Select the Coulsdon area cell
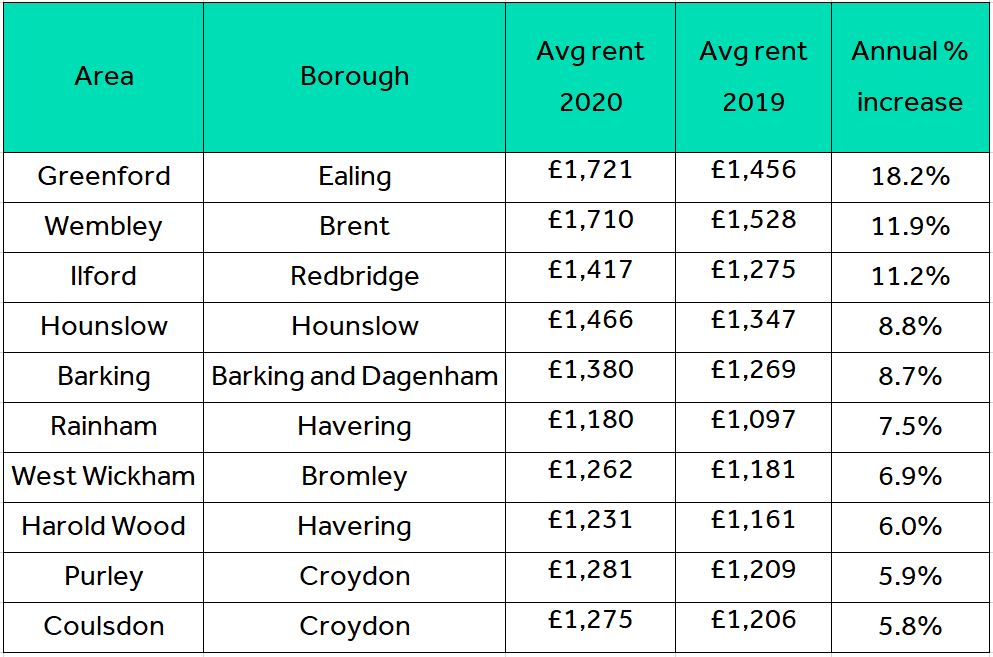The image size is (993, 657). tap(104, 628)
